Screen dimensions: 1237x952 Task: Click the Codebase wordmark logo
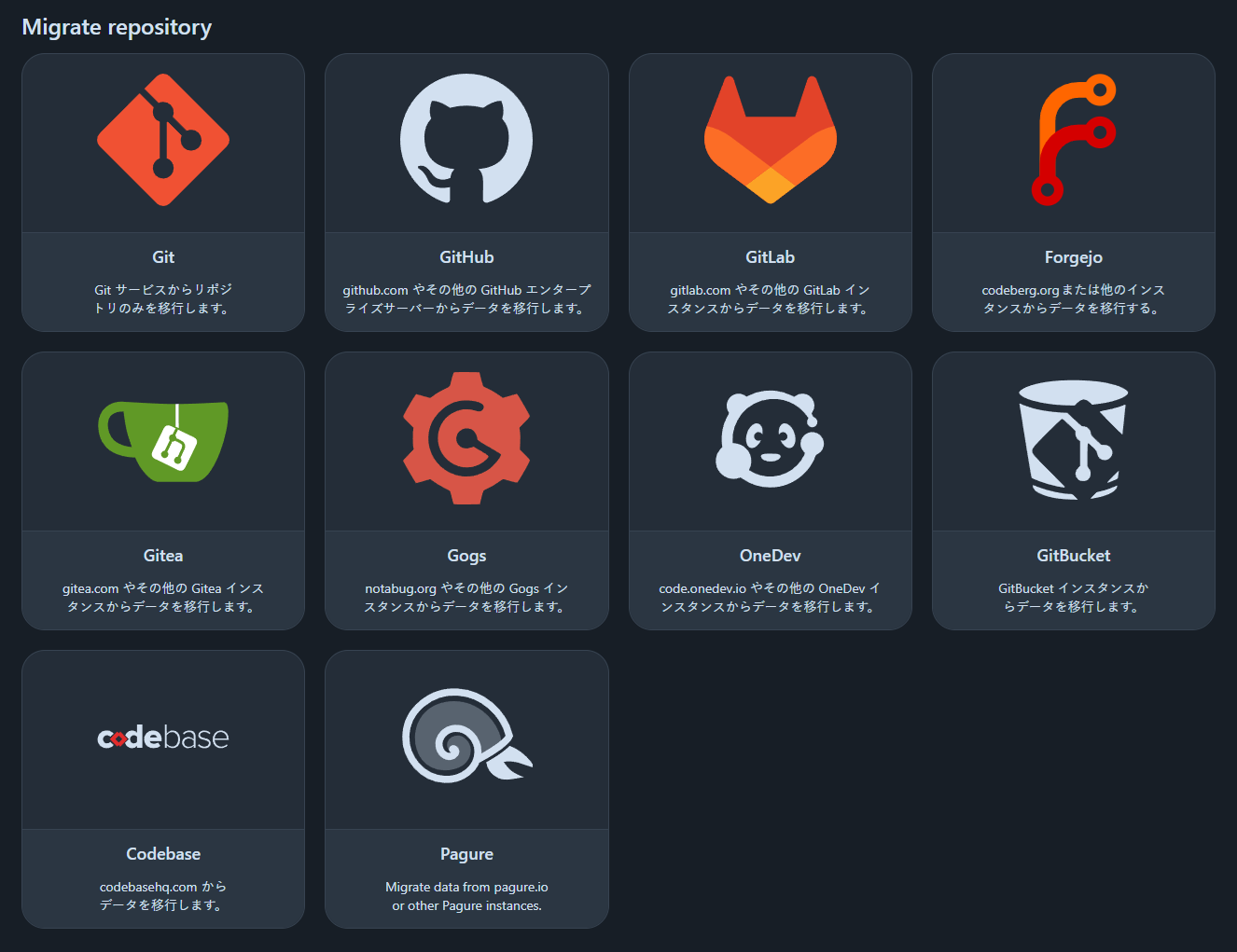163,738
